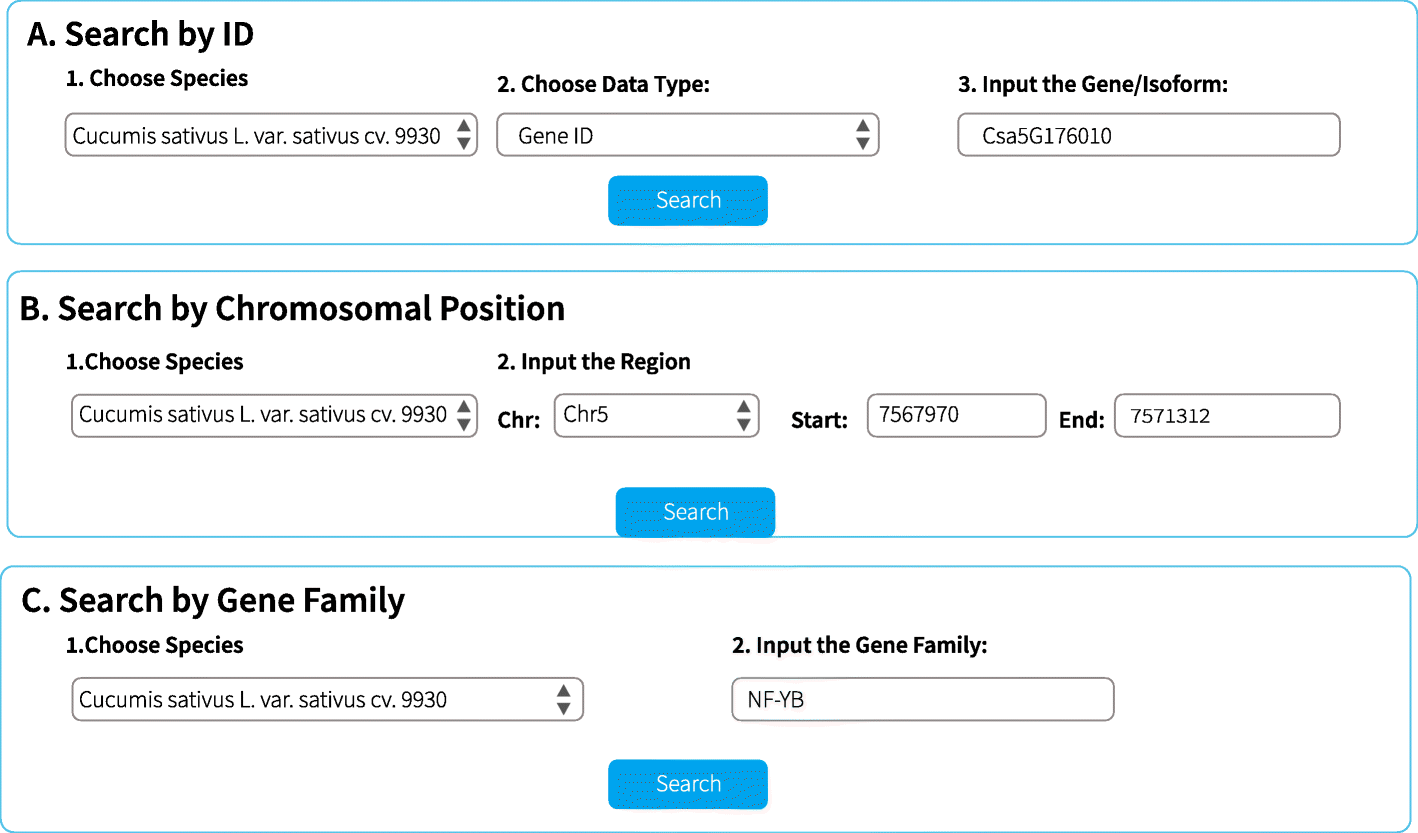Click the 'Start:' label
The height and width of the screenshot is (833, 1418).
[x=819, y=421]
